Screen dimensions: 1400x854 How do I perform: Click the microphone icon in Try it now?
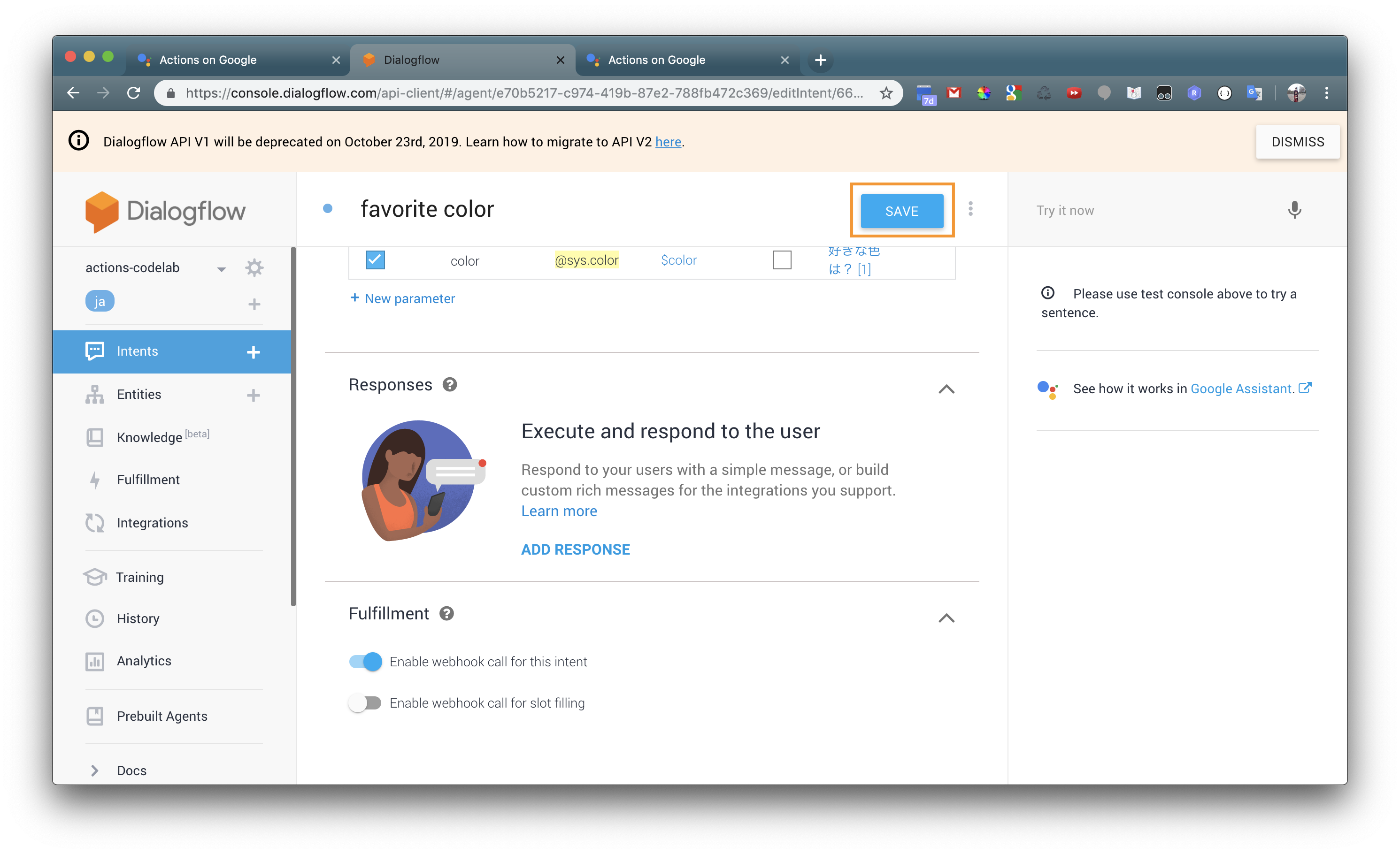[x=1294, y=210]
